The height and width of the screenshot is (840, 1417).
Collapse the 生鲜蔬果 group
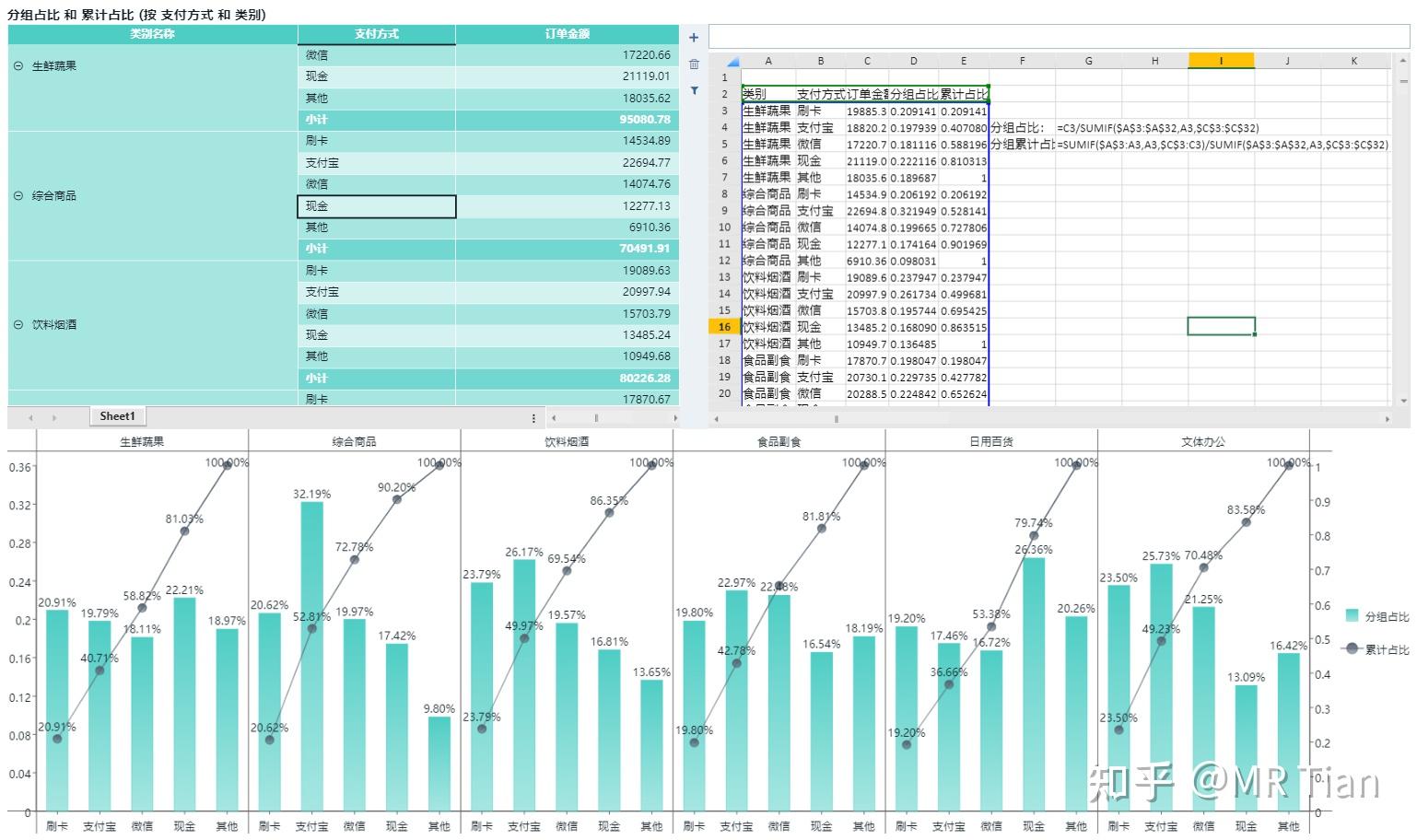[x=18, y=66]
